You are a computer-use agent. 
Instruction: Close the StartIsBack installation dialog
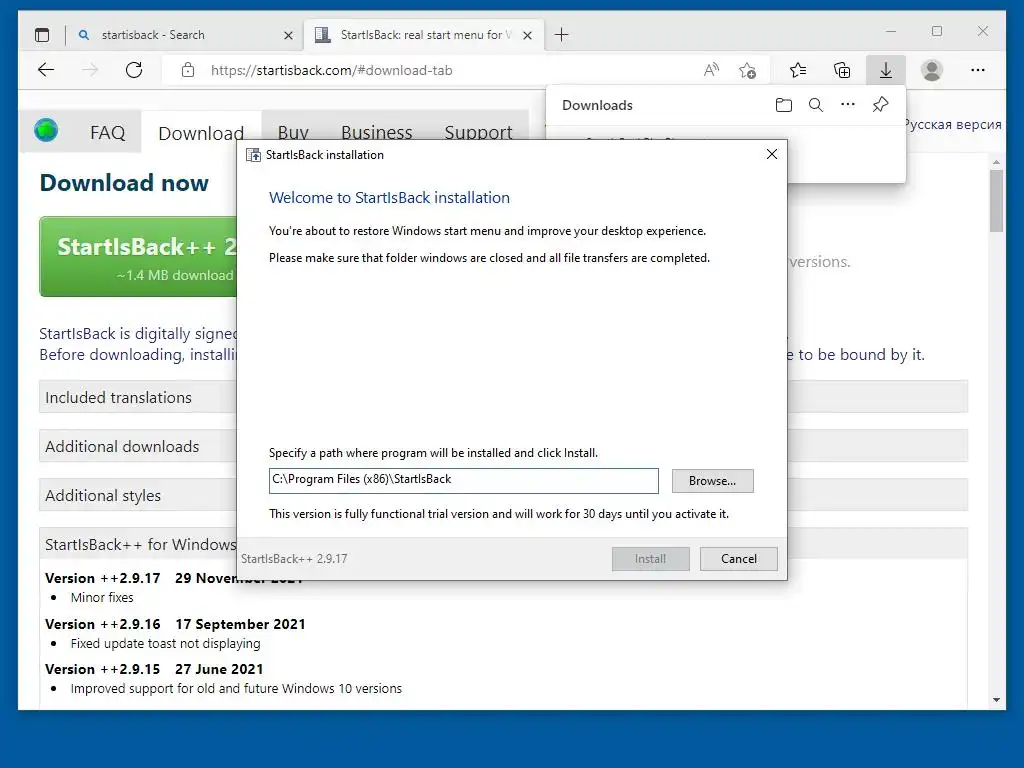[x=772, y=154]
